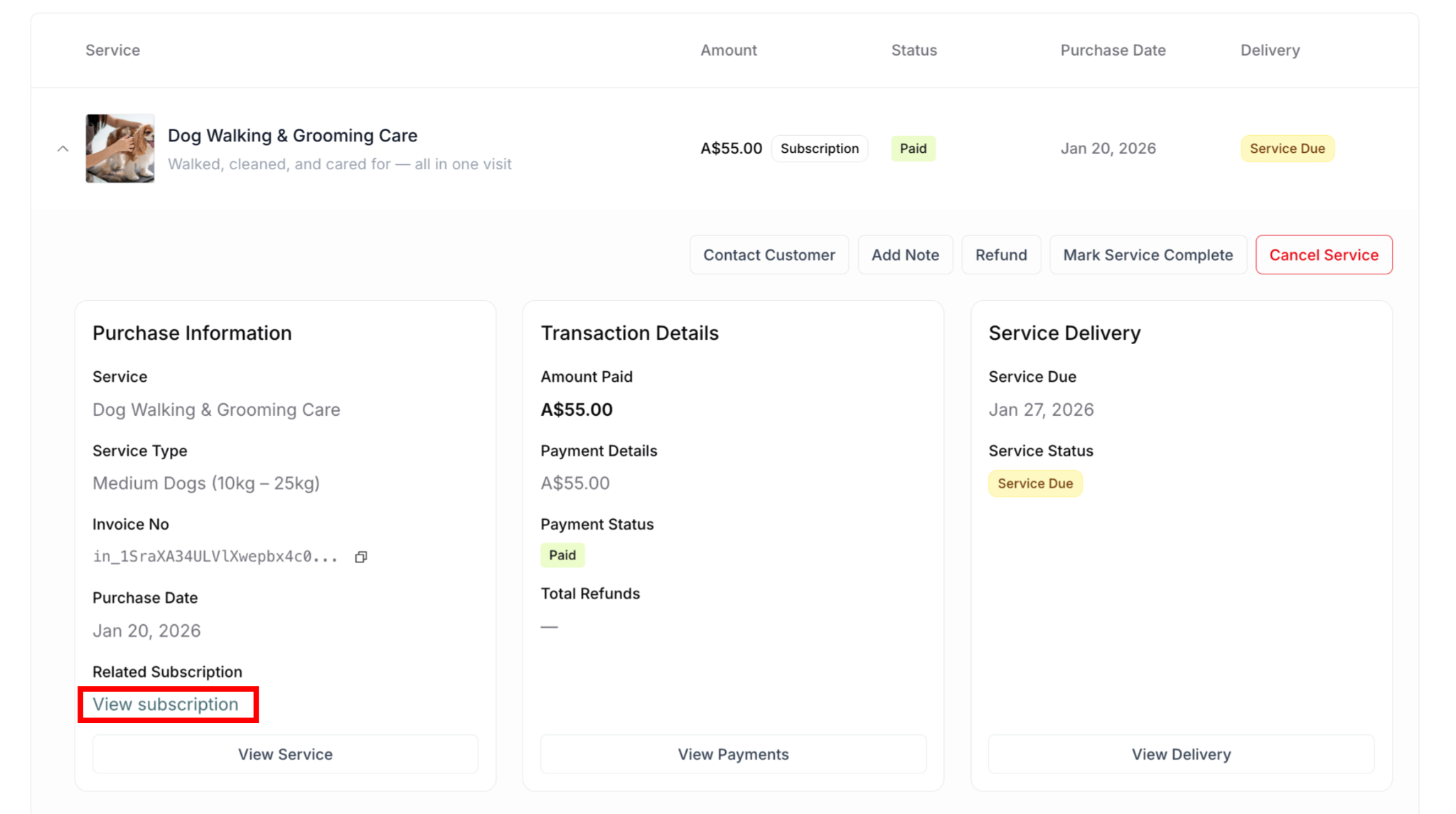The width and height of the screenshot is (1456, 814).
Task: Click the View Service button
Action: click(285, 754)
